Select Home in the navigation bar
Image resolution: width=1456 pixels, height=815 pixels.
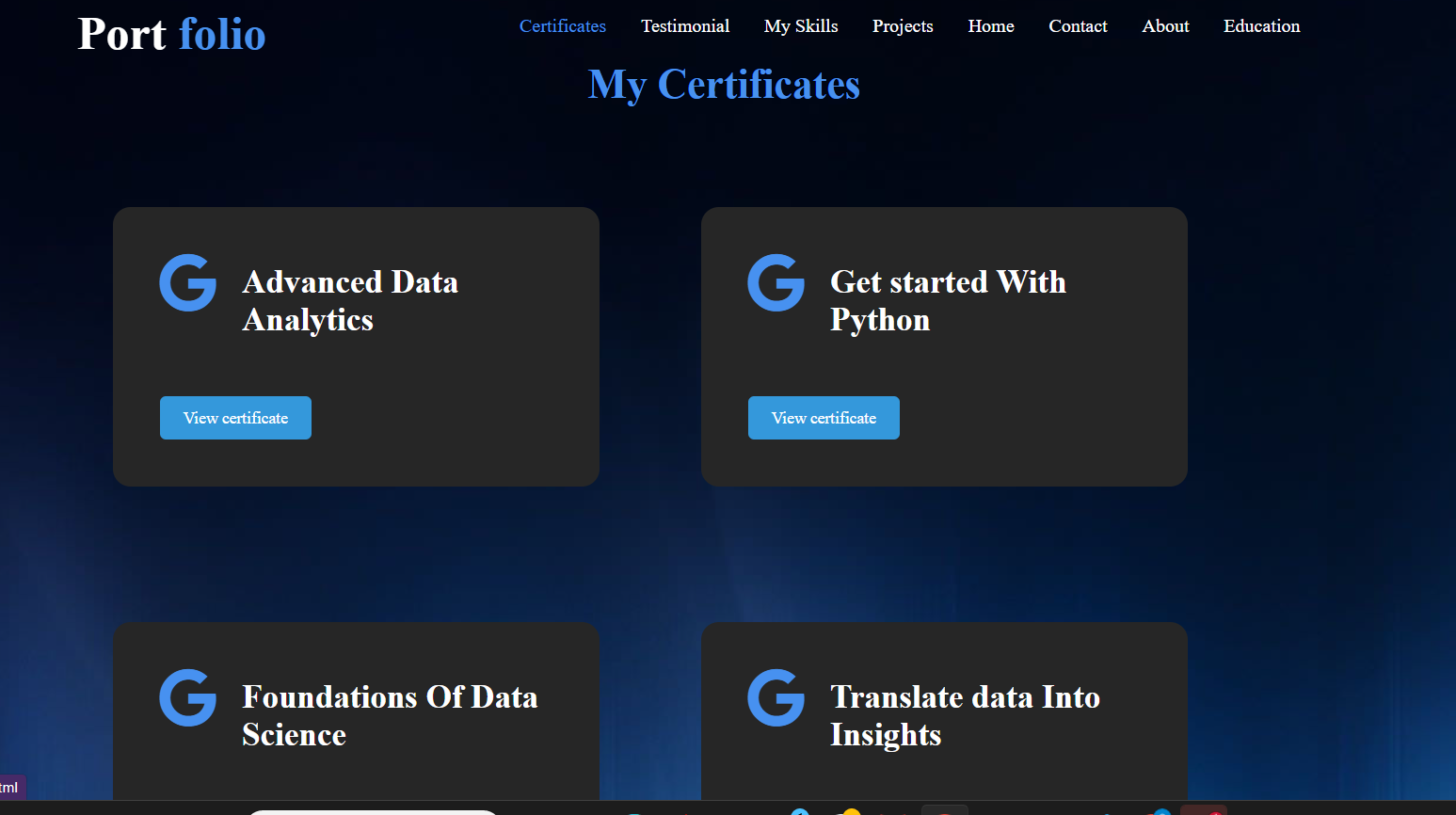991,26
